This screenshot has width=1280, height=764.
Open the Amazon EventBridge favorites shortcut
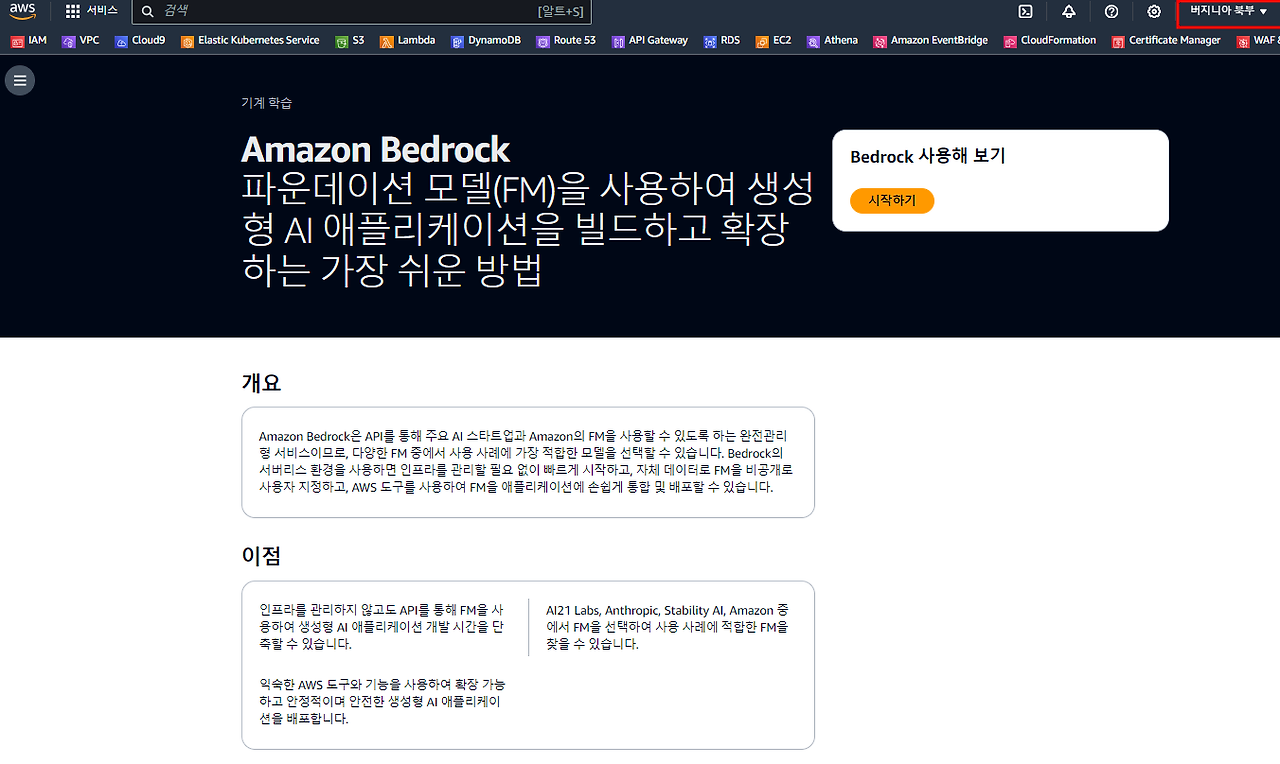point(930,41)
